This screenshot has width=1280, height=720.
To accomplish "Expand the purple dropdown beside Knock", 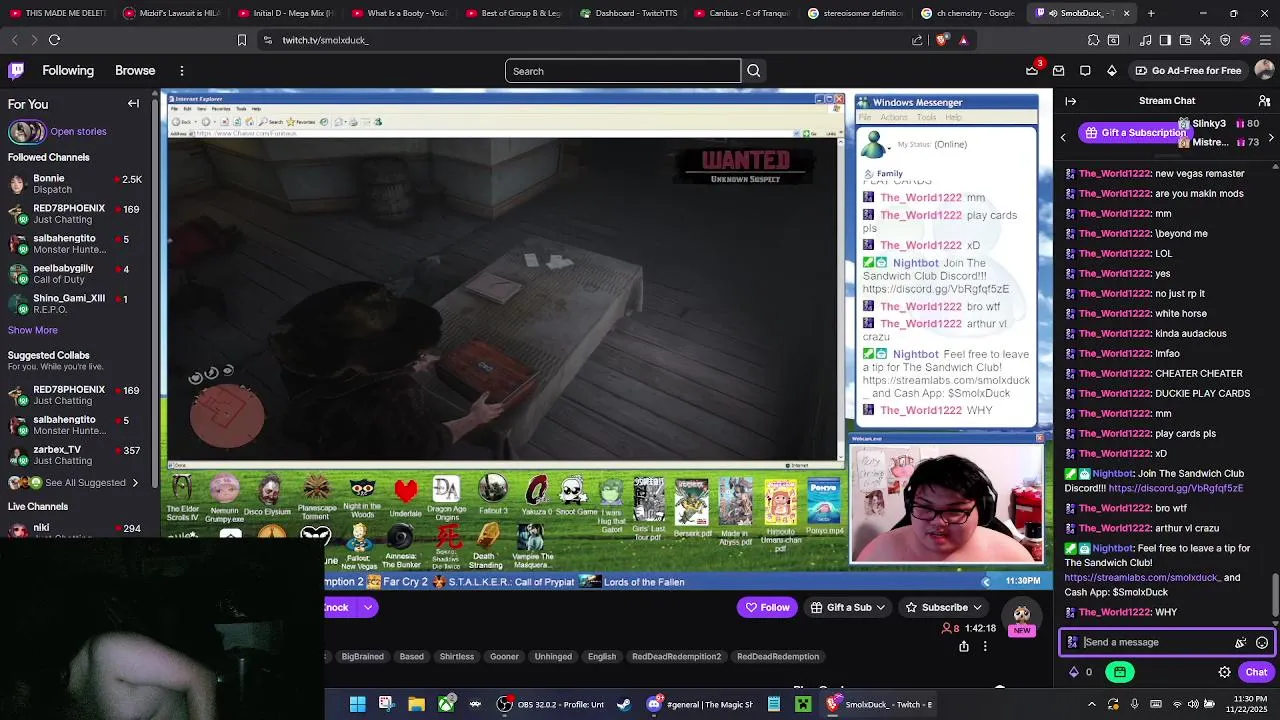I will (x=368, y=607).
